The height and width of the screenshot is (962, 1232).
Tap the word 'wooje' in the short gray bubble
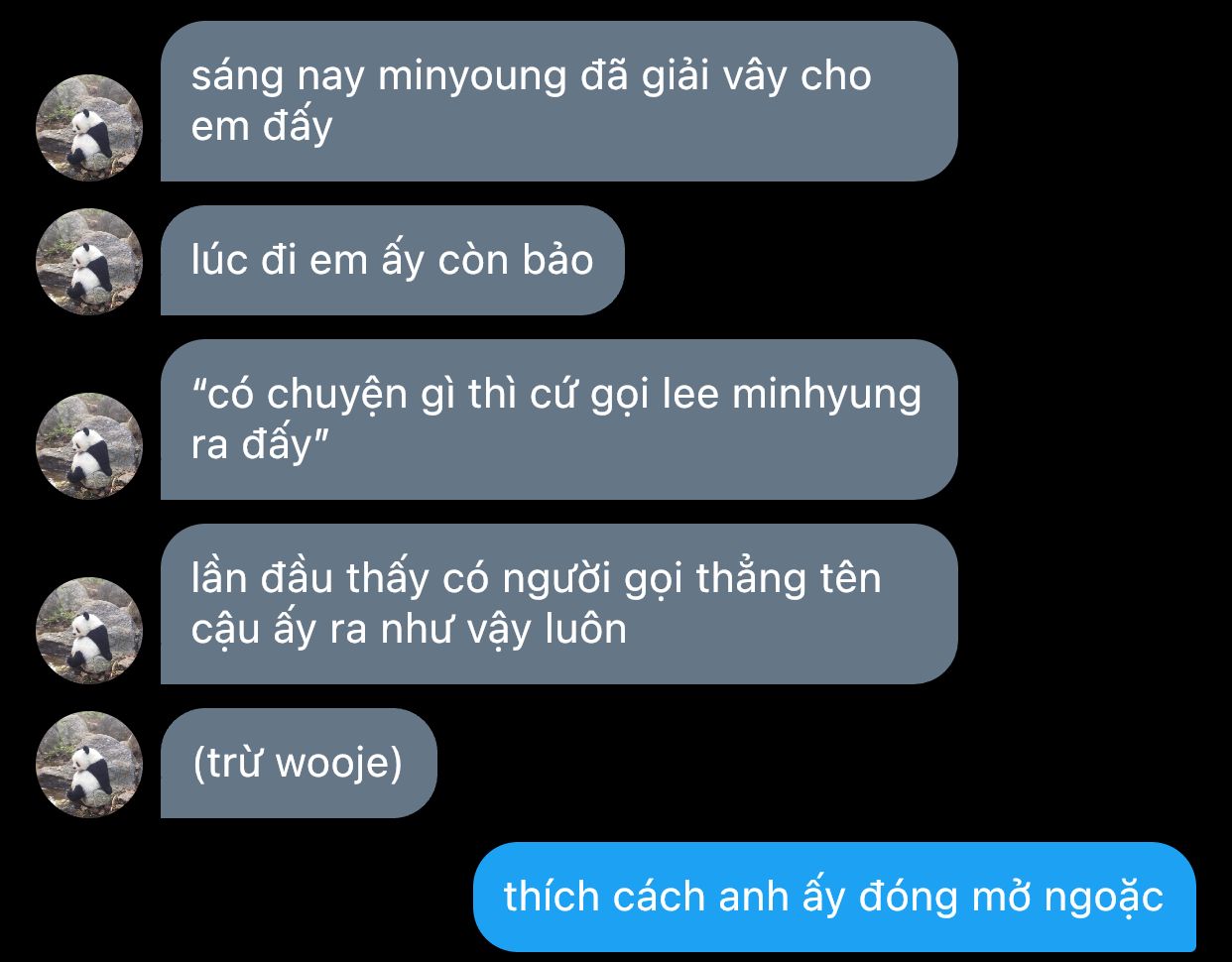click(332, 764)
